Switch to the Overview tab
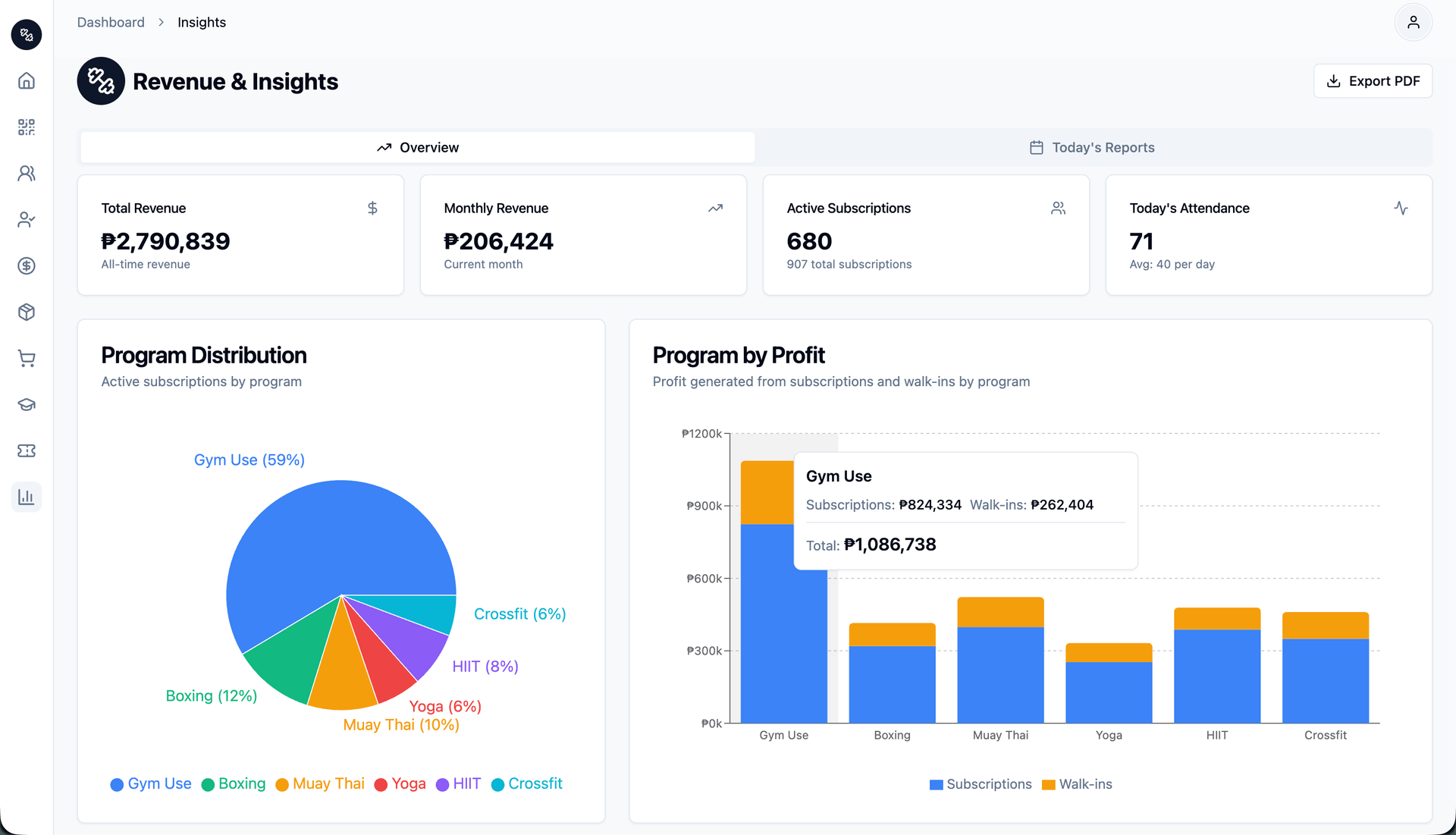This screenshot has height=835, width=1456. (418, 148)
